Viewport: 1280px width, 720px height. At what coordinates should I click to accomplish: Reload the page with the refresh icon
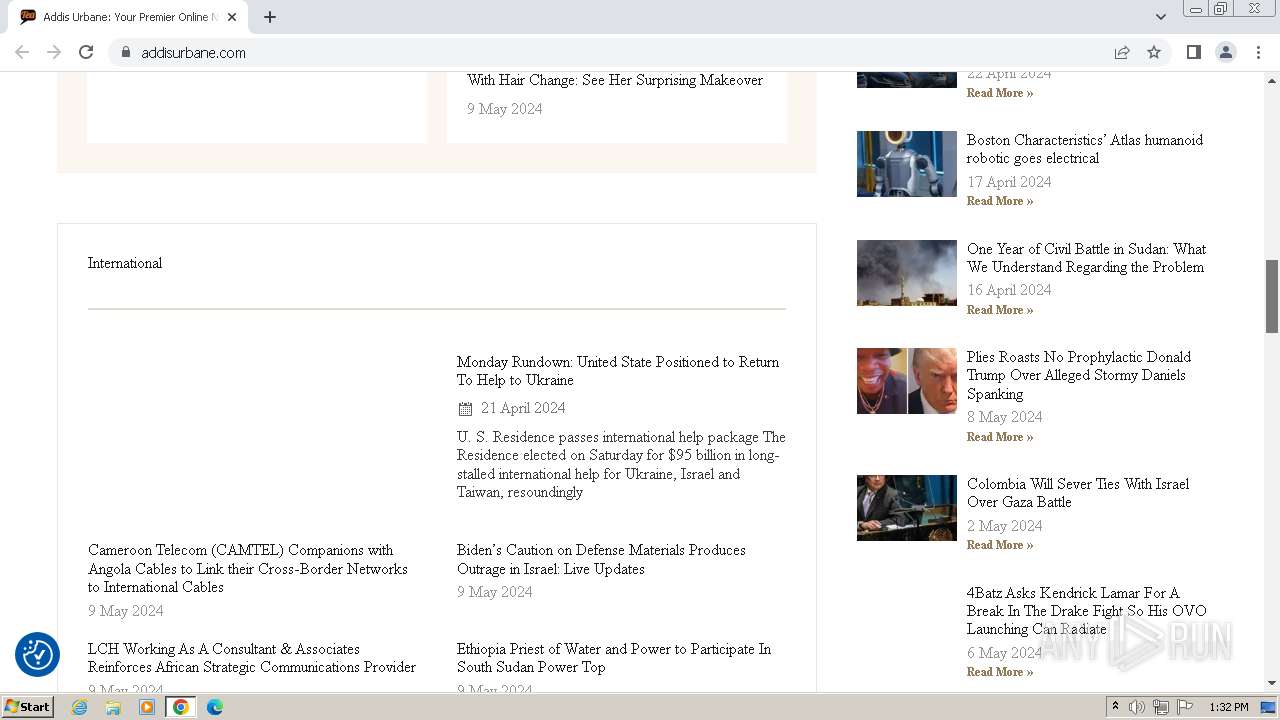pos(86,52)
